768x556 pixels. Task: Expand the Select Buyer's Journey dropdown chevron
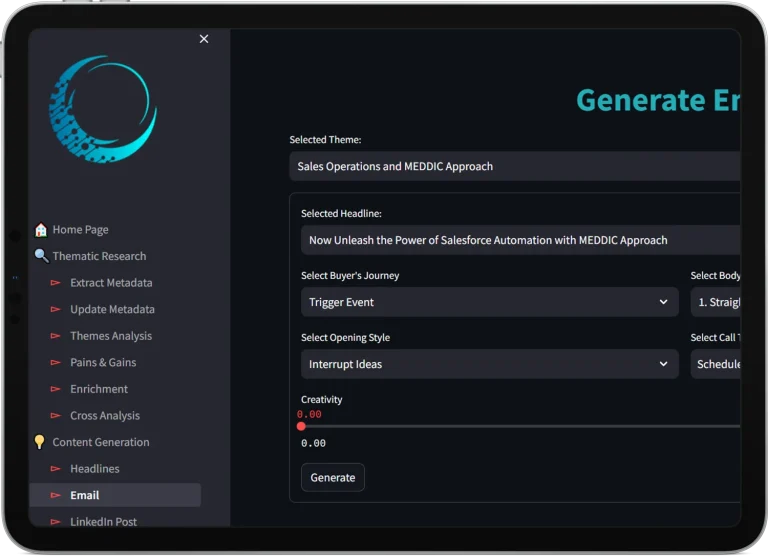pyautogui.click(x=663, y=302)
